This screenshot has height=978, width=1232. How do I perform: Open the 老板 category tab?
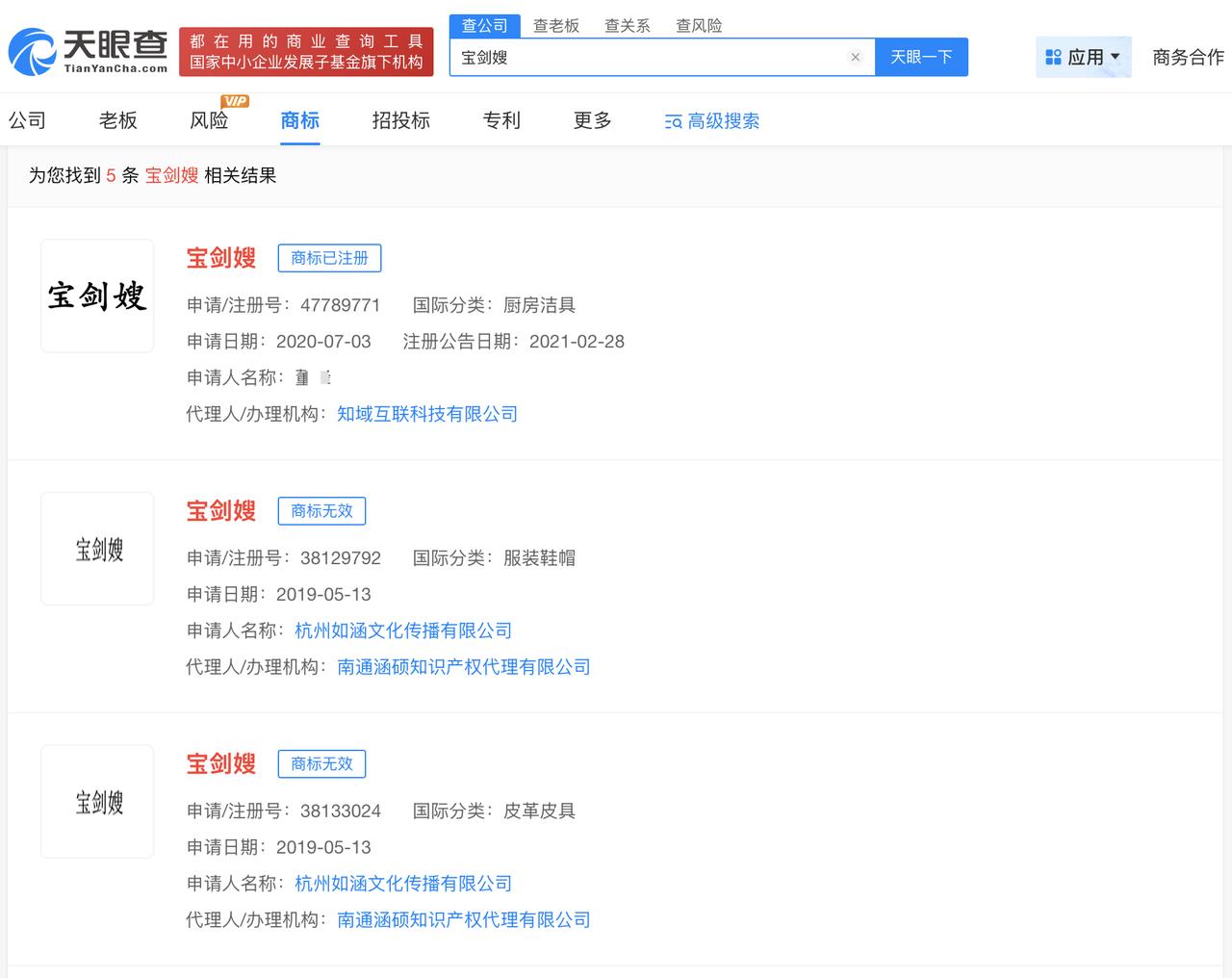click(x=118, y=120)
